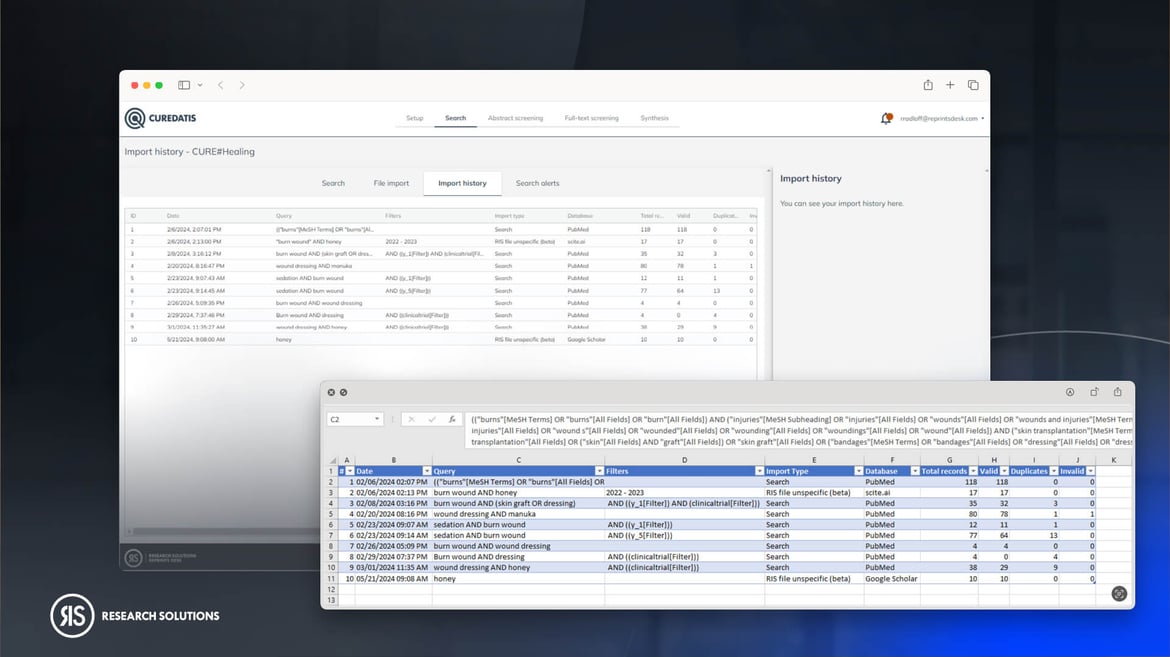1170x657 pixels.
Task: Open a new tab with plus icon
Action: click(x=950, y=85)
